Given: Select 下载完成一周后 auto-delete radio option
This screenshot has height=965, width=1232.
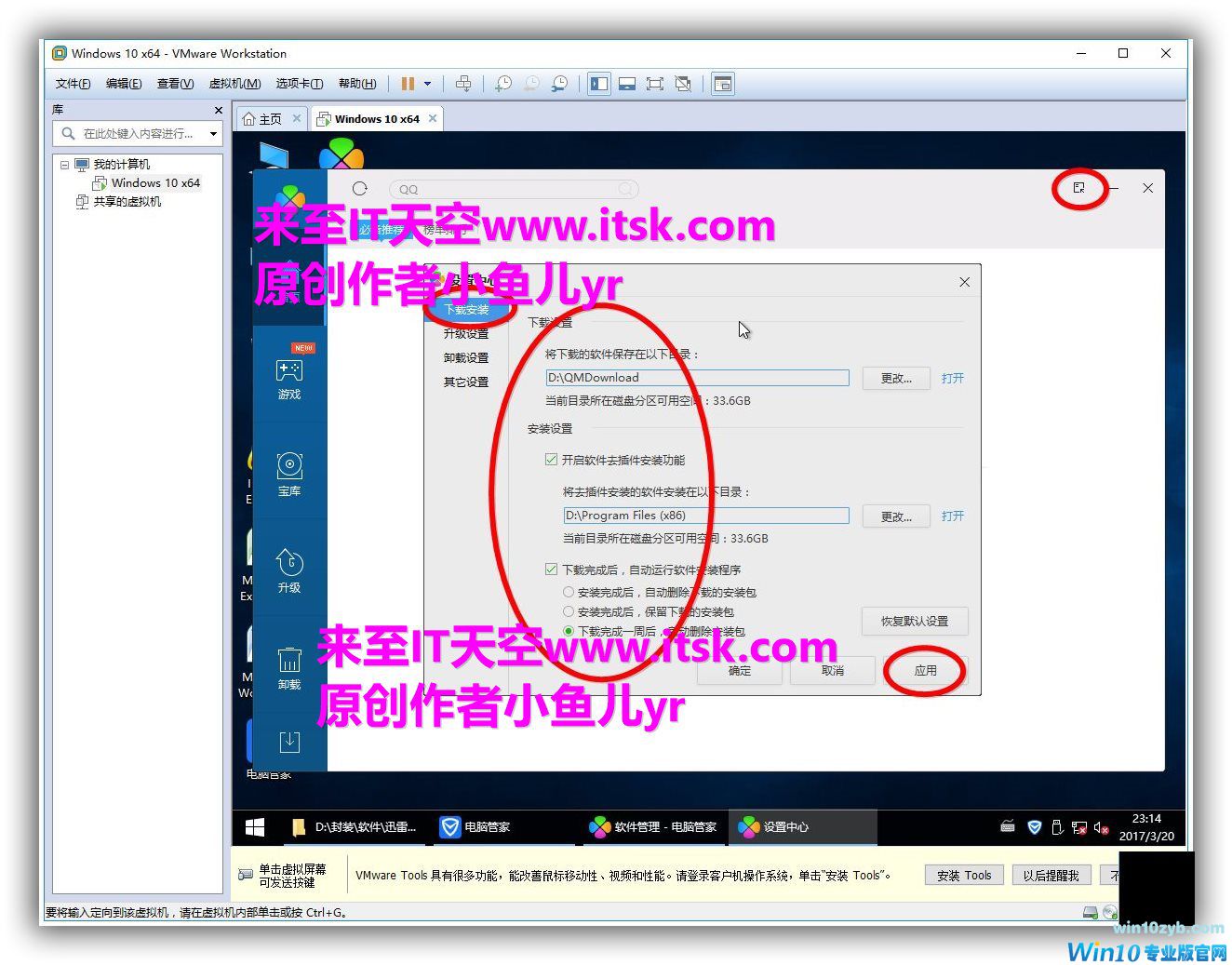Looking at the screenshot, I should click(x=569, y=631).
